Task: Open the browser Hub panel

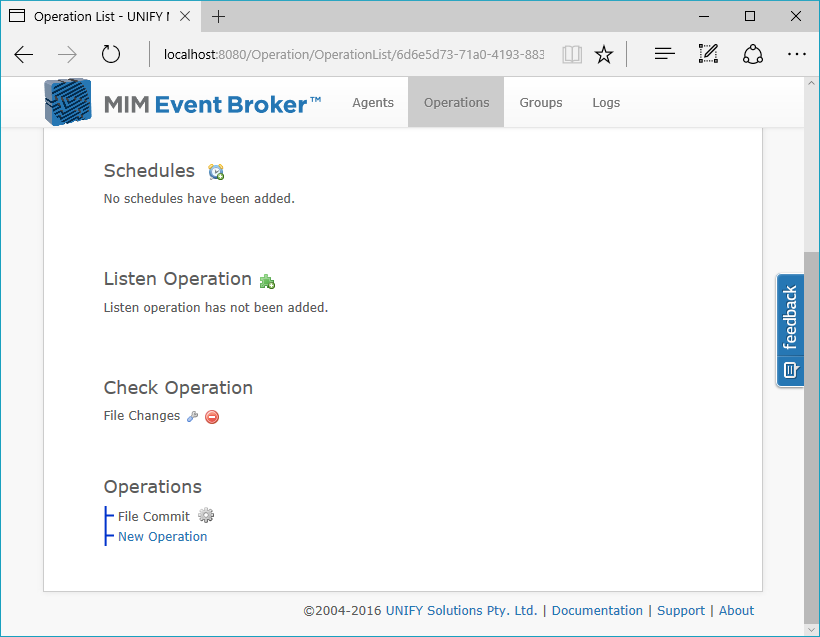Action: (665, 54)
